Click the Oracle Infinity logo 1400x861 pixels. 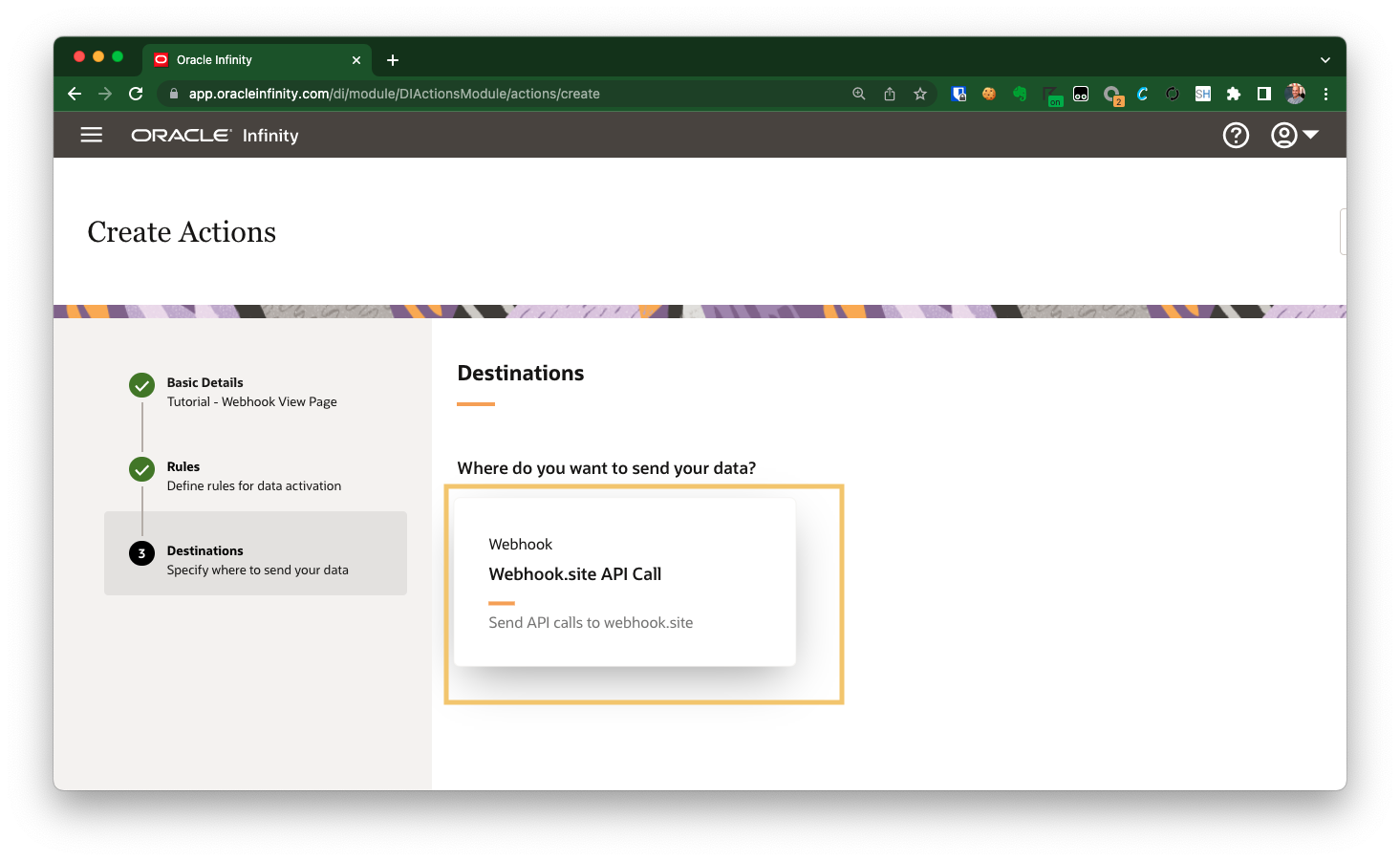(182, 135)
